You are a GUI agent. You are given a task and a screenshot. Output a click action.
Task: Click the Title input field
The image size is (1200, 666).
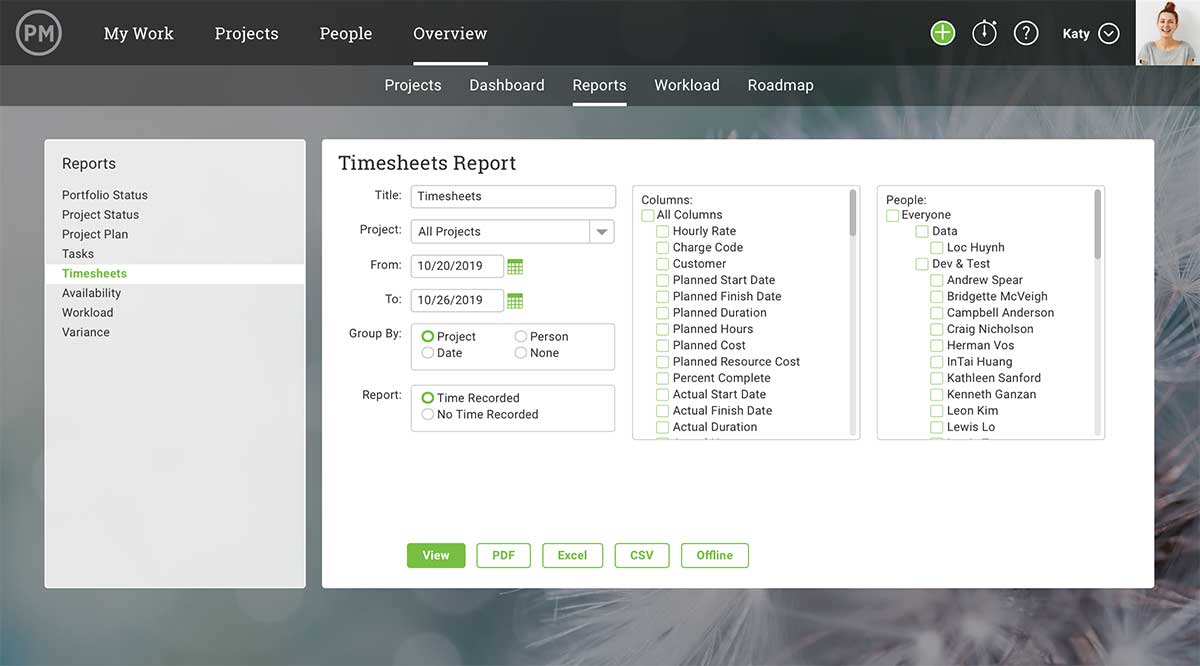coord(513,197)
